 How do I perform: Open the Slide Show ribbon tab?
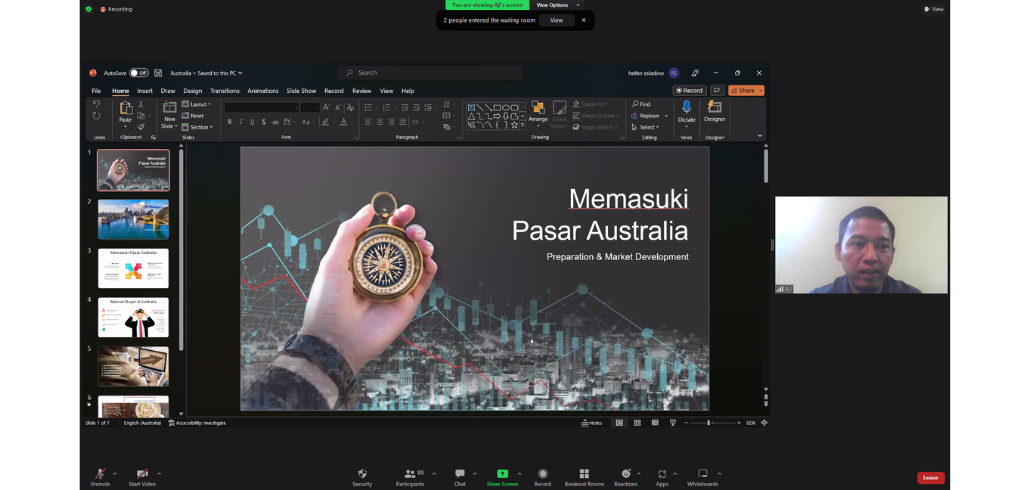point(301,91)
